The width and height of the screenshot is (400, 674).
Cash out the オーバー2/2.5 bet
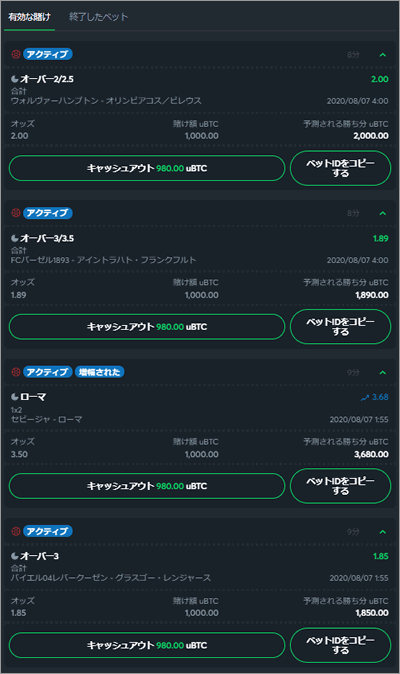147,168
